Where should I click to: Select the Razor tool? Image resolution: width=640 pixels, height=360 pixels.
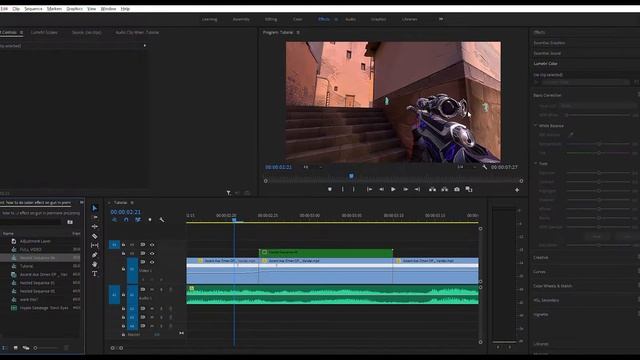95,236
